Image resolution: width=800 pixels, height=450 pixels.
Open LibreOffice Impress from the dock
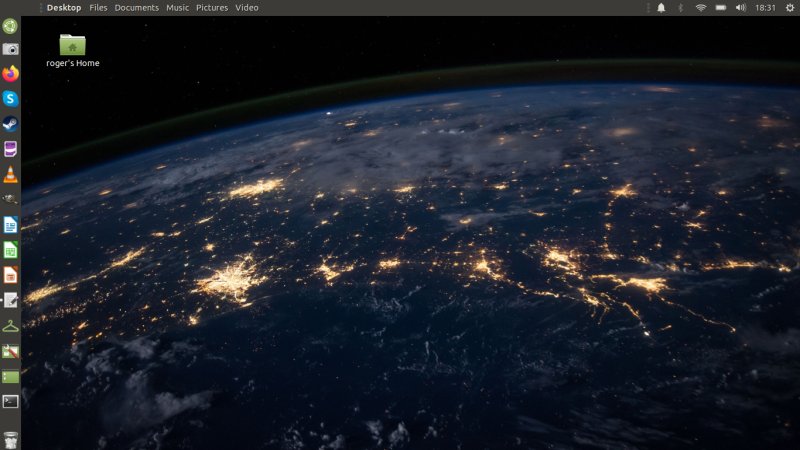coord(10,275)
